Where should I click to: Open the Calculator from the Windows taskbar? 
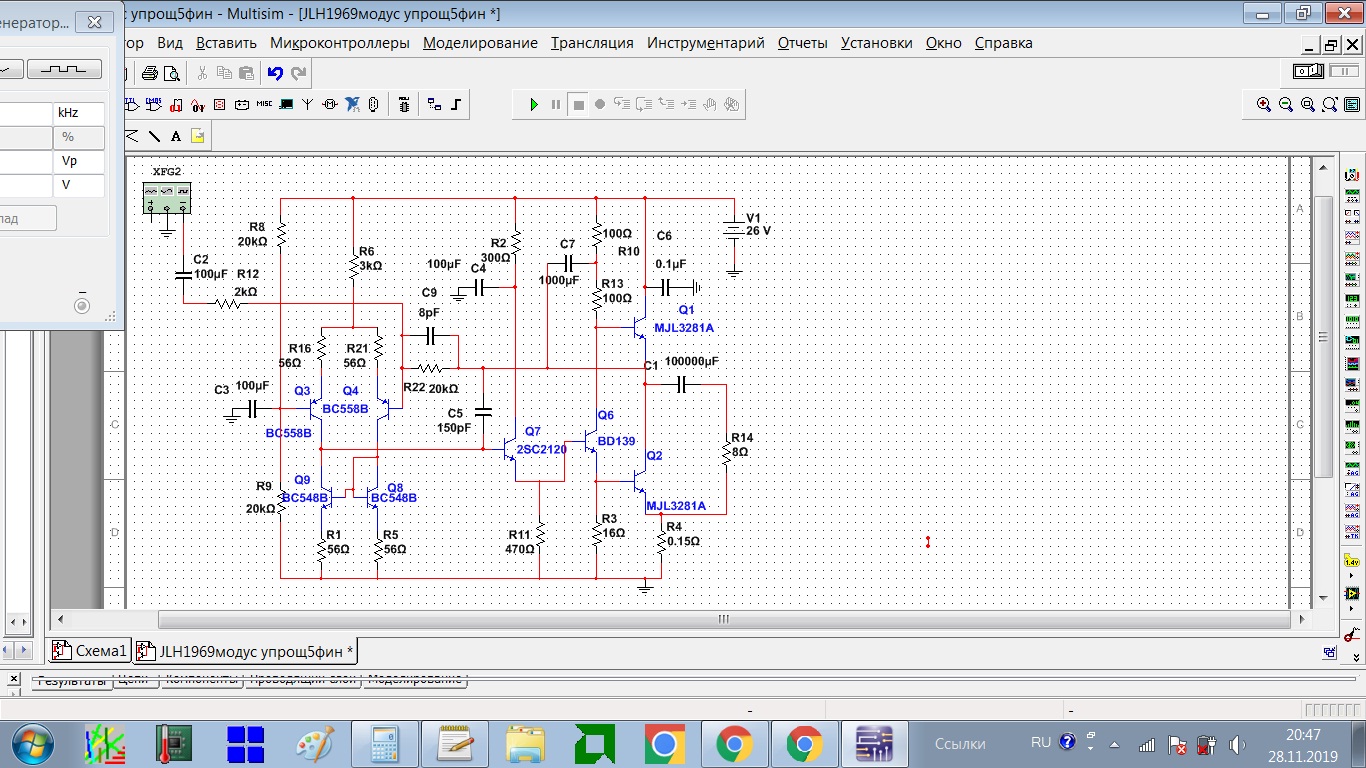[383, 745]
